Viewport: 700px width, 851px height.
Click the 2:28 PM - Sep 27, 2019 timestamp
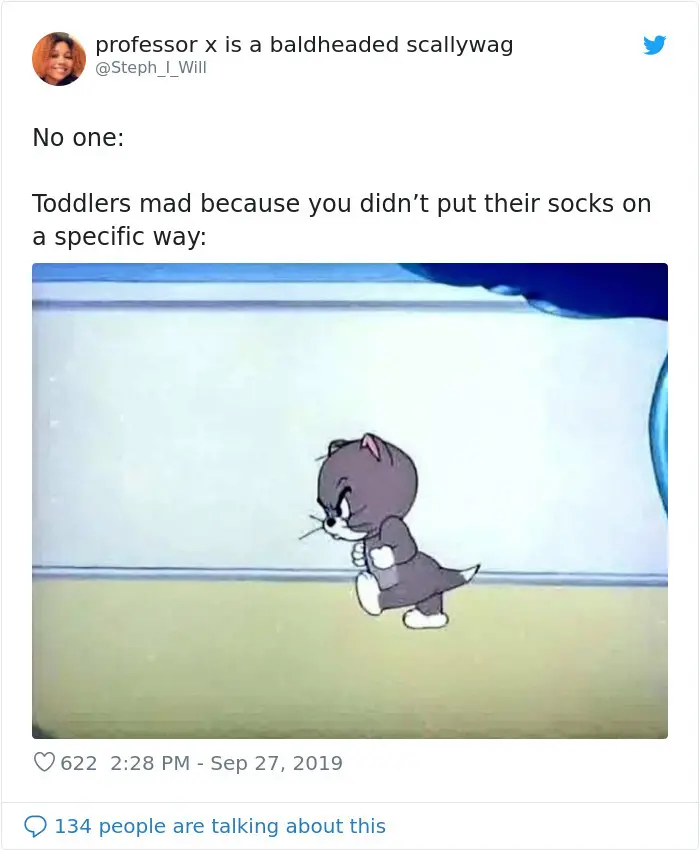[x=226, y=763]
